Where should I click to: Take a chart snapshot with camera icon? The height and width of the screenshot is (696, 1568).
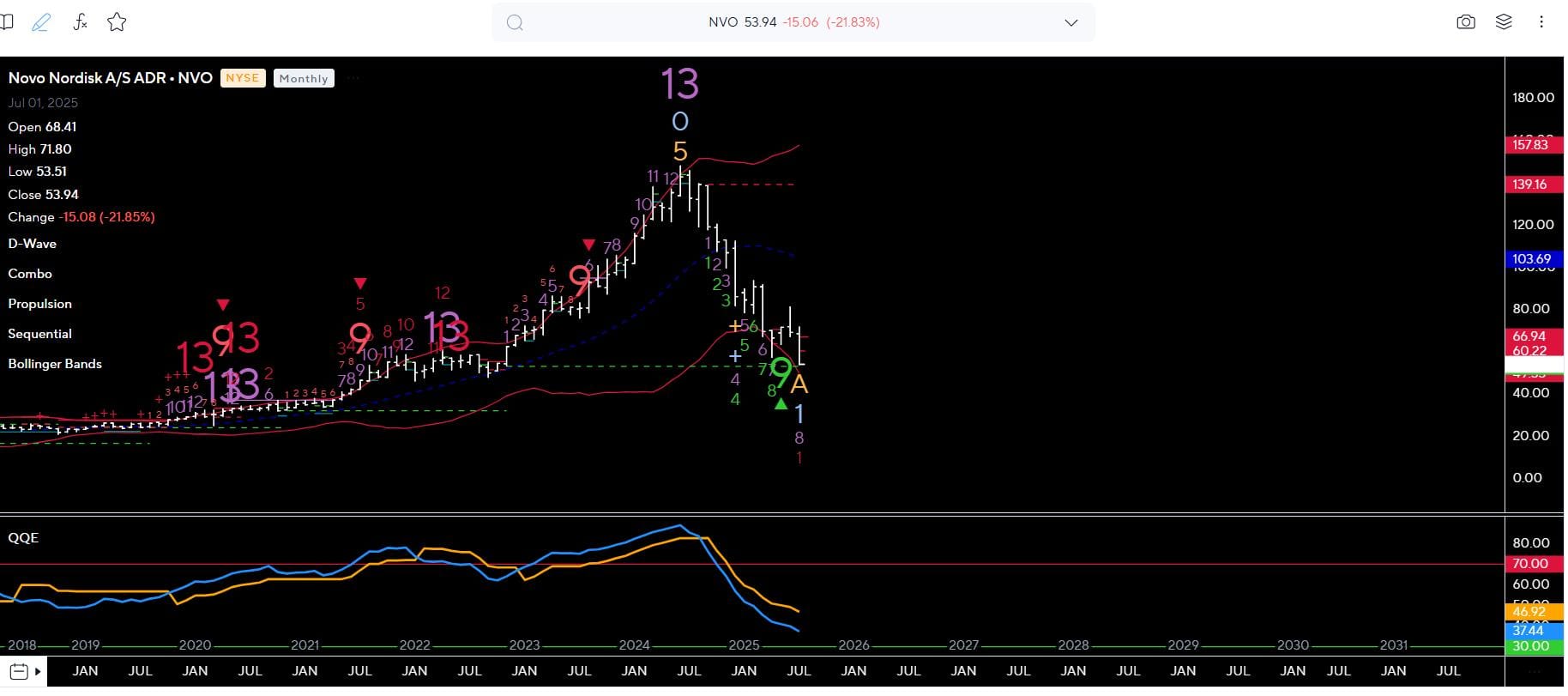[1466, 22]
